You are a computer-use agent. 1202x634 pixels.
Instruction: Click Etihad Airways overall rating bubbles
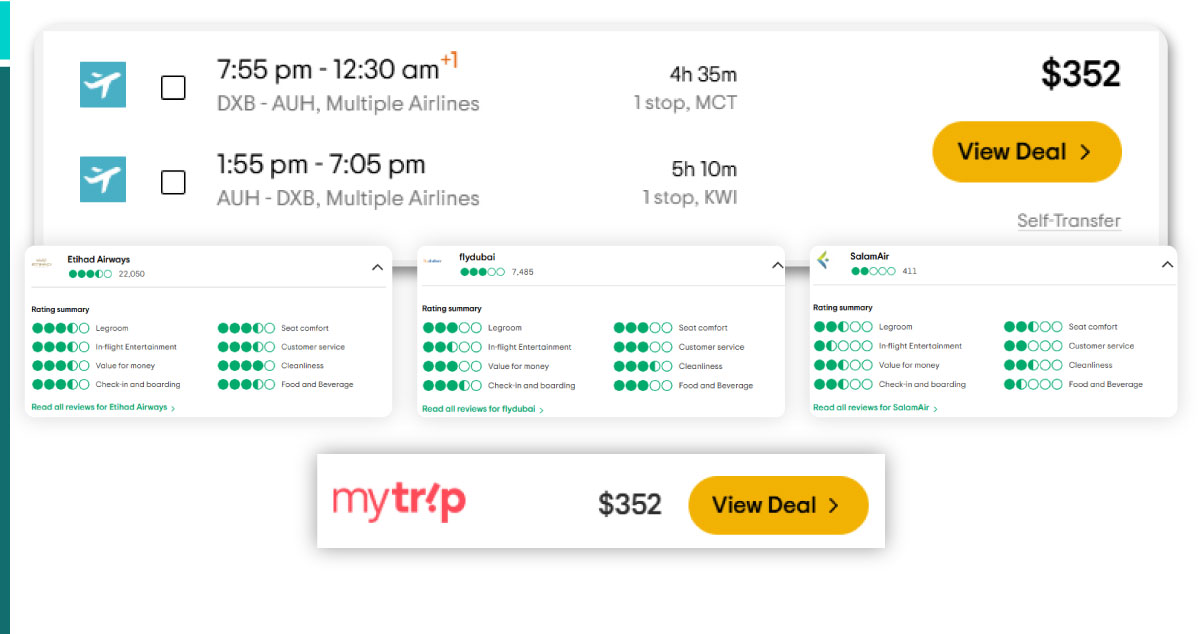(90, 274)
